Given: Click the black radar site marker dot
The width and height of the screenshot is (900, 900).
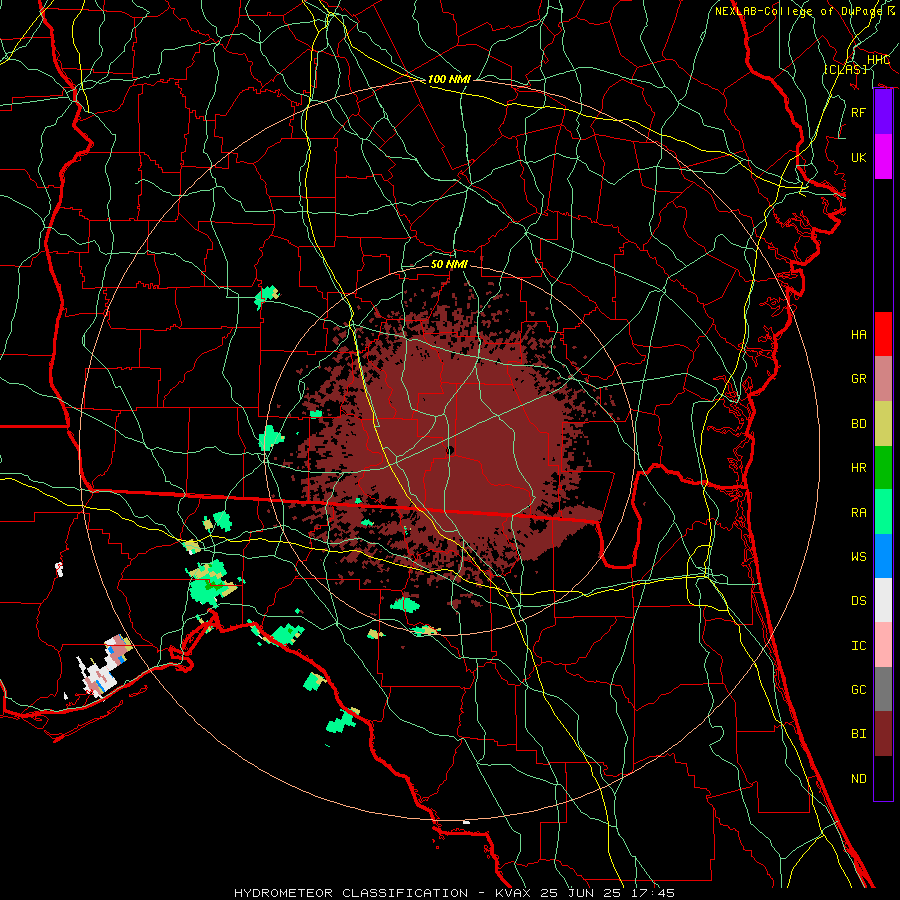Looking at the screenshot, I should point(450,451).
